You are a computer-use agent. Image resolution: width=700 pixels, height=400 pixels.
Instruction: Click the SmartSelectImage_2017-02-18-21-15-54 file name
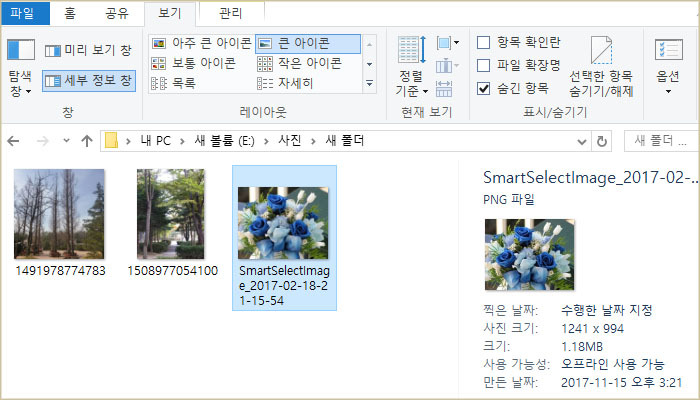click(284, 286)
